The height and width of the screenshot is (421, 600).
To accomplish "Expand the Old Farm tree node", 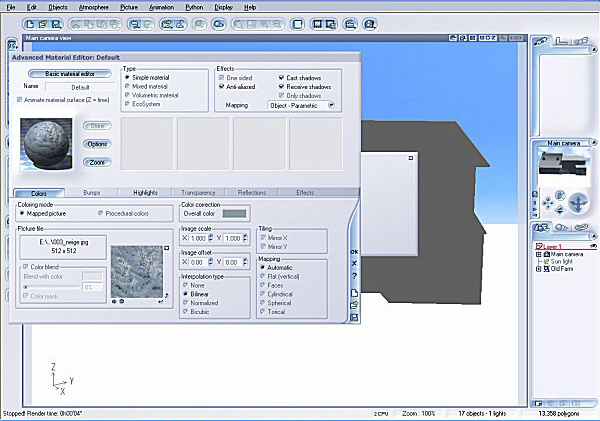I will pos(538,268).
